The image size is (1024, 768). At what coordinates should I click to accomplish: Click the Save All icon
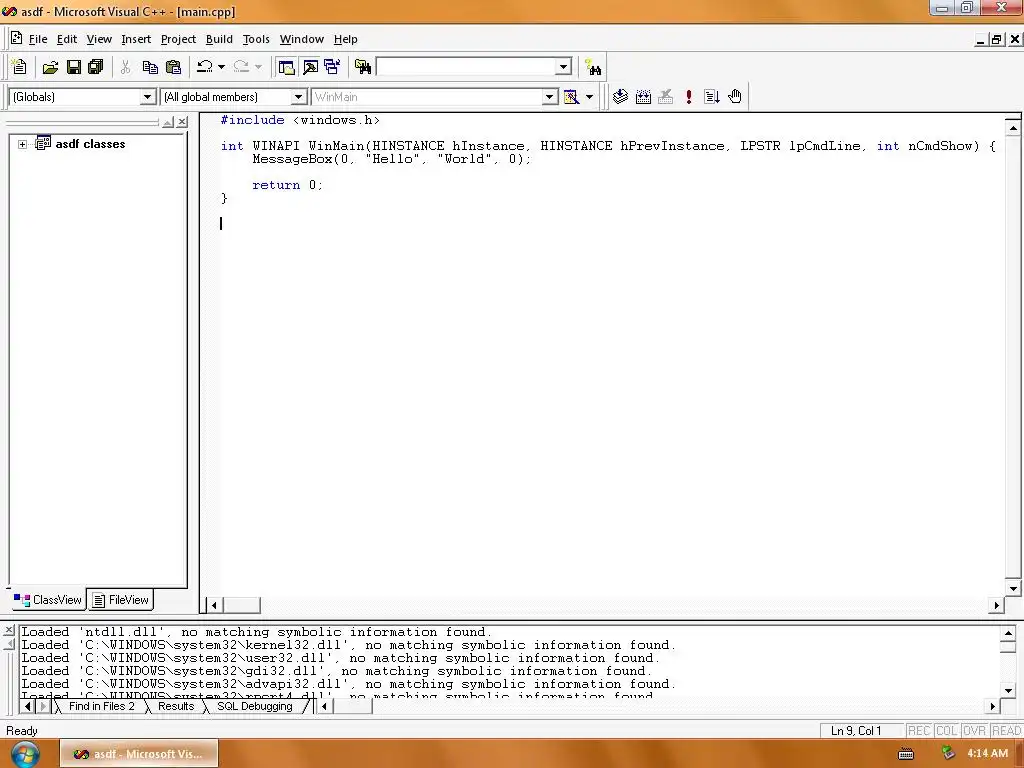(95, 67)
